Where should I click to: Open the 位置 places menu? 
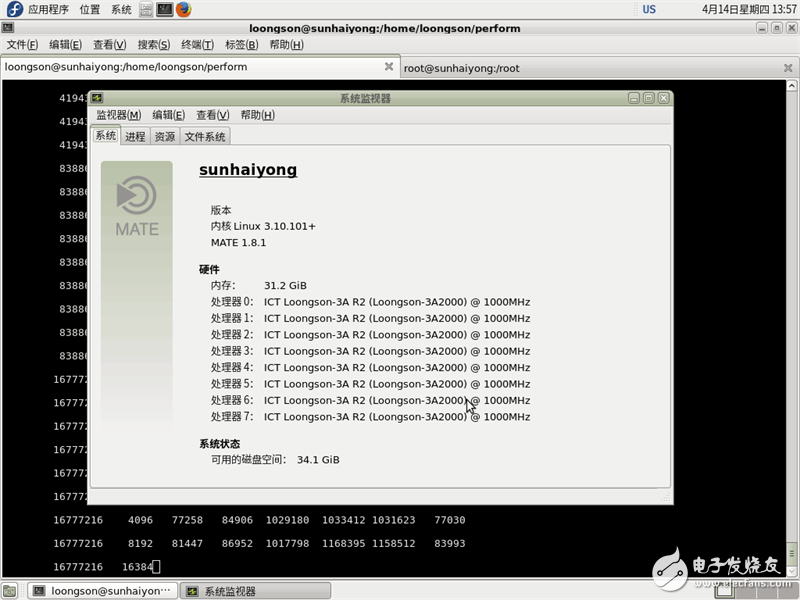tap(90, 9)
